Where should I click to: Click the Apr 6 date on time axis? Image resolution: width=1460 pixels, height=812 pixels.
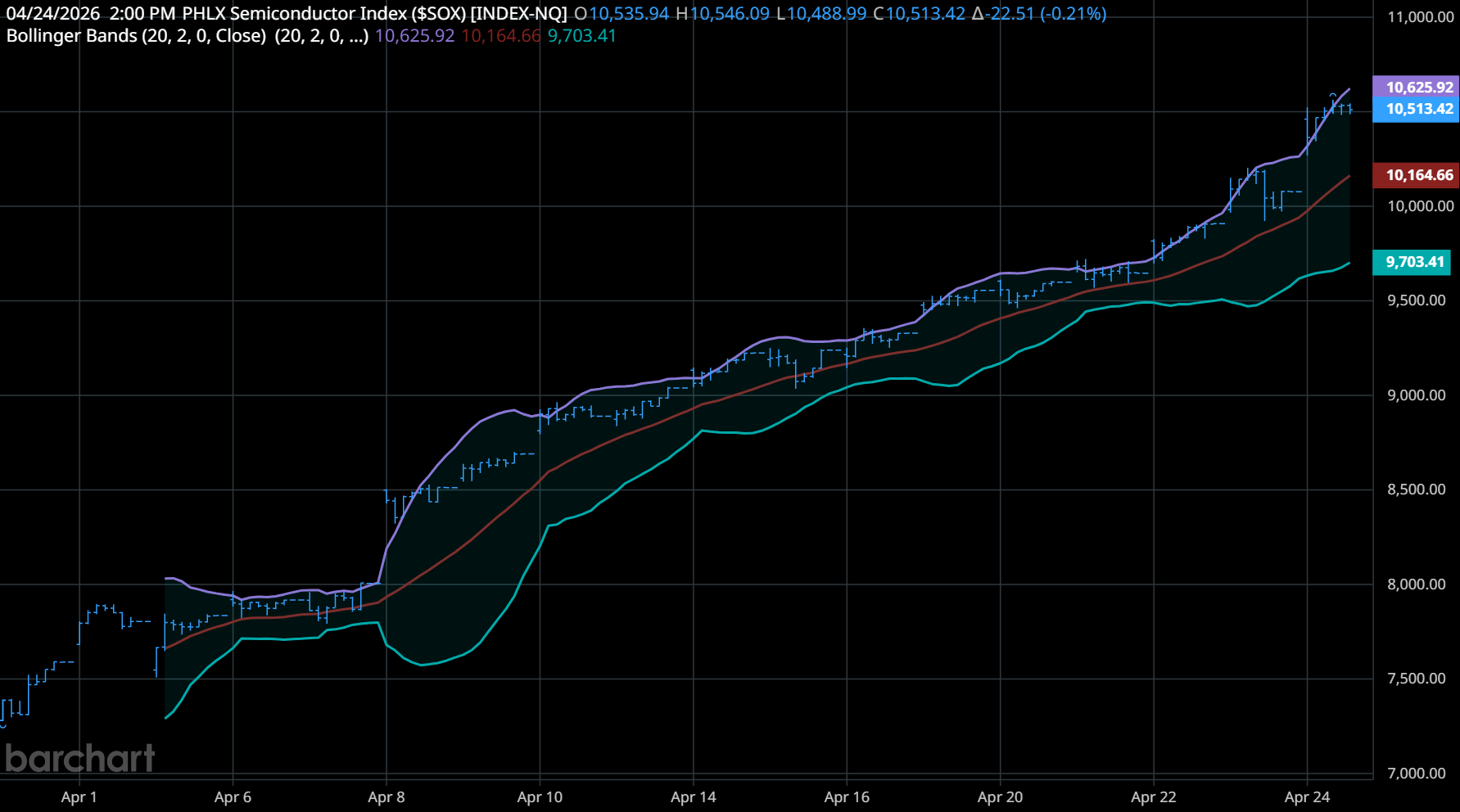tap(233, 796)
